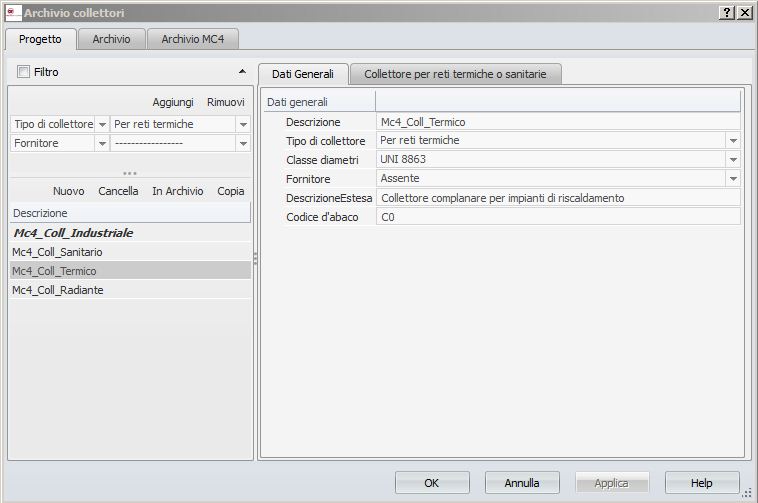758x503 pixels.
Task: Click Copia to duplicate collector
Action: coord(231,191)
